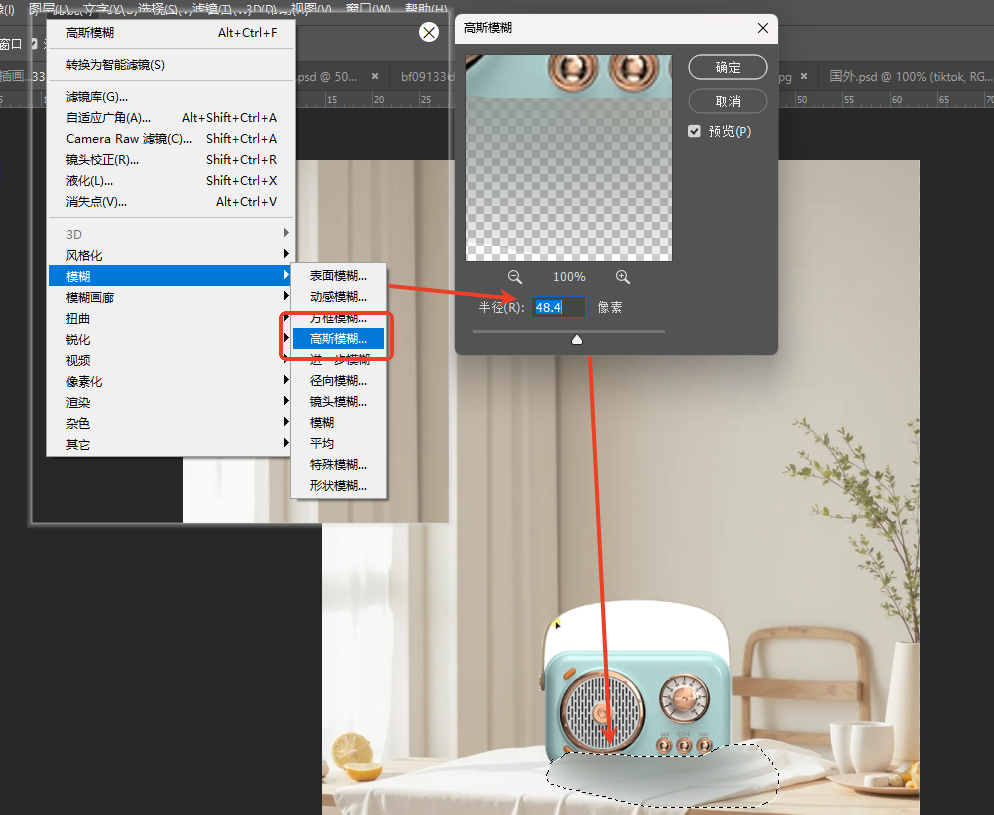994x815 pixels.
Task: Open 滤镜库(G)... from the filter menu
Action: (98, 96)
